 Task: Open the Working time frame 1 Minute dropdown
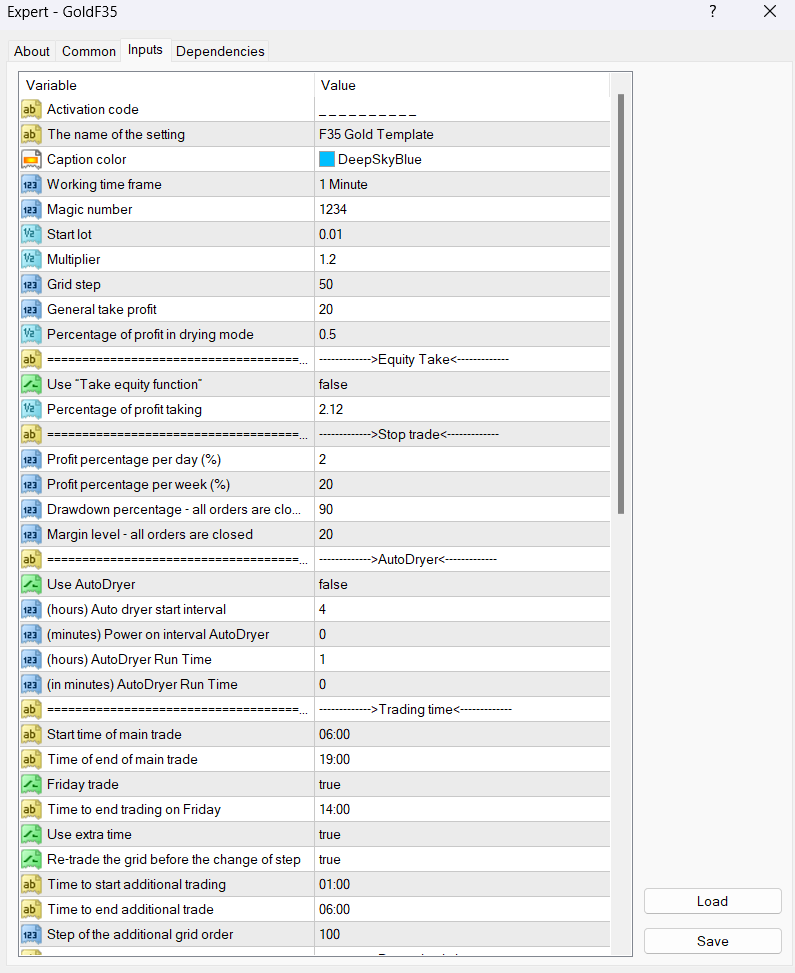pyautogui.click(x=343, y=185)
